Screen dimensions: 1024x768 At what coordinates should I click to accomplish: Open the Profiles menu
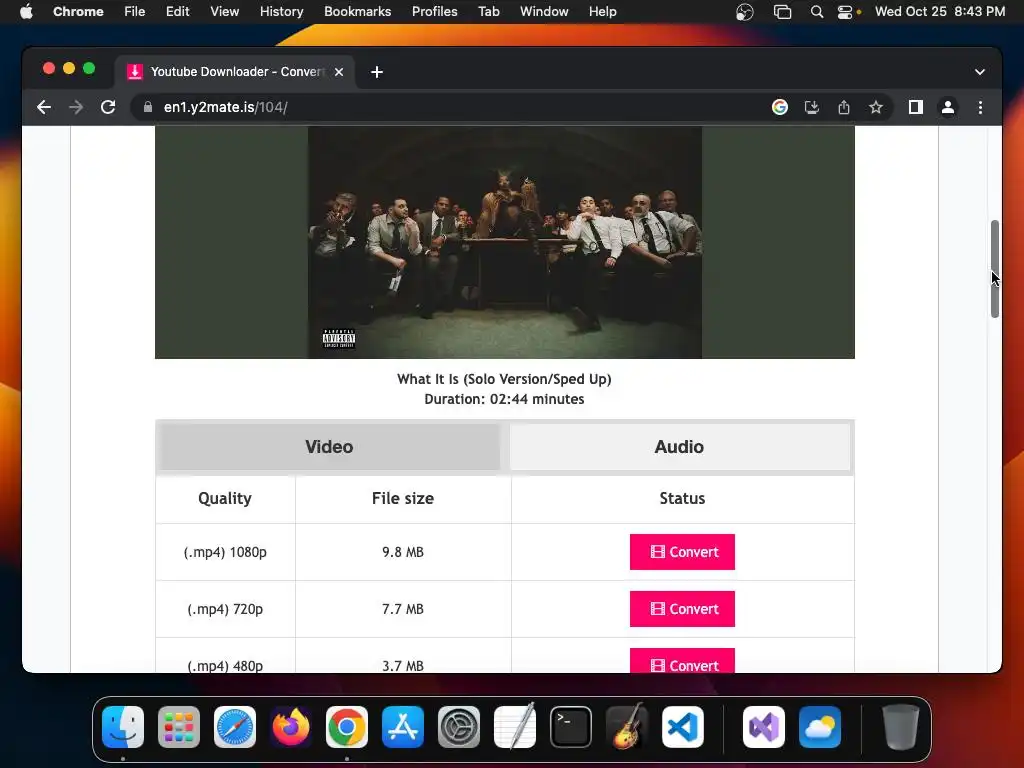click(434, 11)
